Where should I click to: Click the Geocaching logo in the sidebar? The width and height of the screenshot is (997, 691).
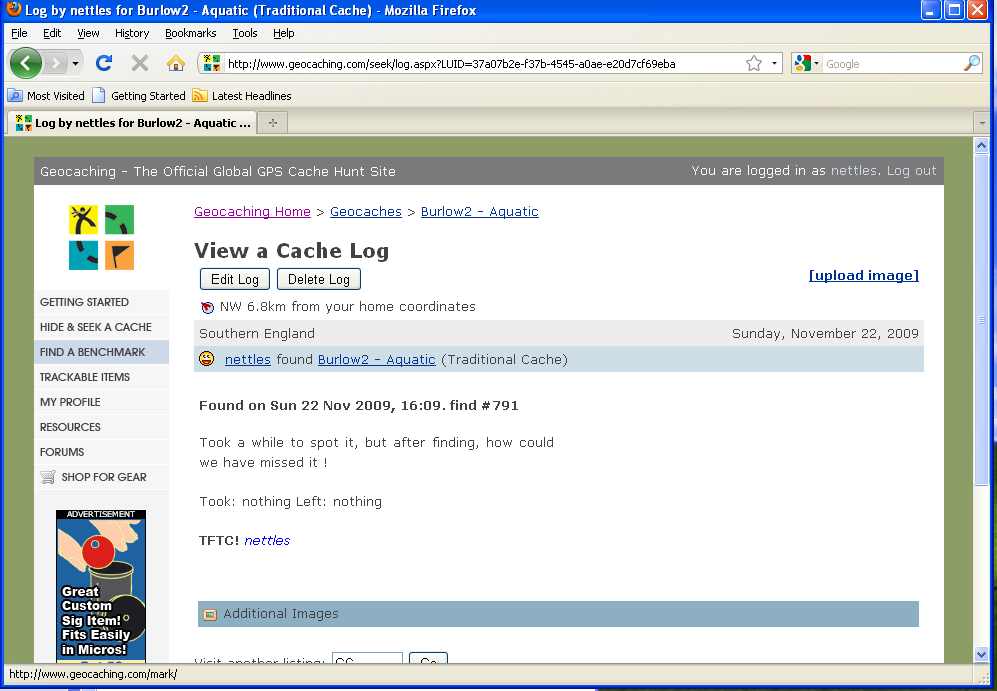101,237
